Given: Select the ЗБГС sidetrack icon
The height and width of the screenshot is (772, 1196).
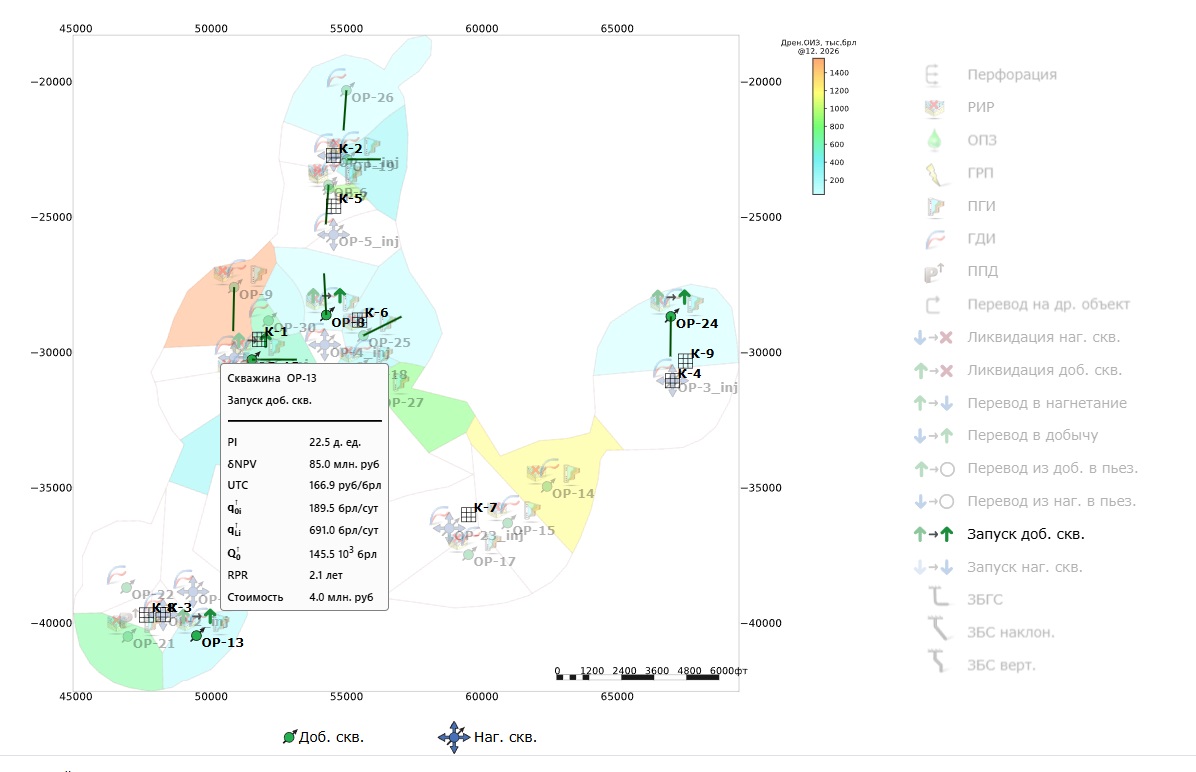Looking at the screenshot, I should point(938,597).
